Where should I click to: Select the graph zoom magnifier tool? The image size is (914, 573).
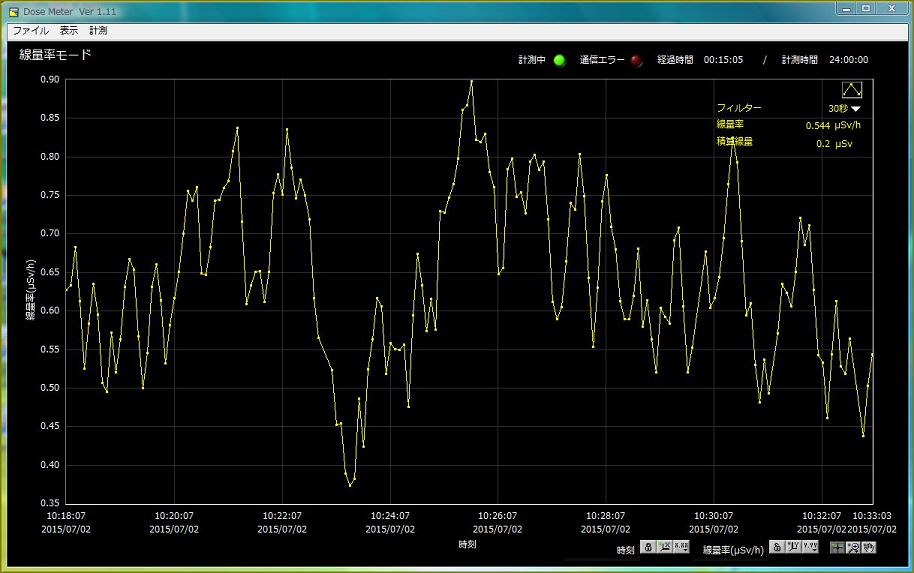coord(854,547)
